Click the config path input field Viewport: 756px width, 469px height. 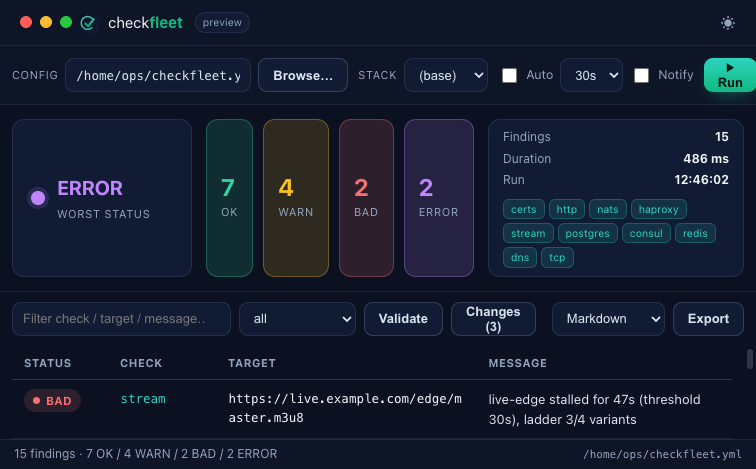[x=158, y=75]
